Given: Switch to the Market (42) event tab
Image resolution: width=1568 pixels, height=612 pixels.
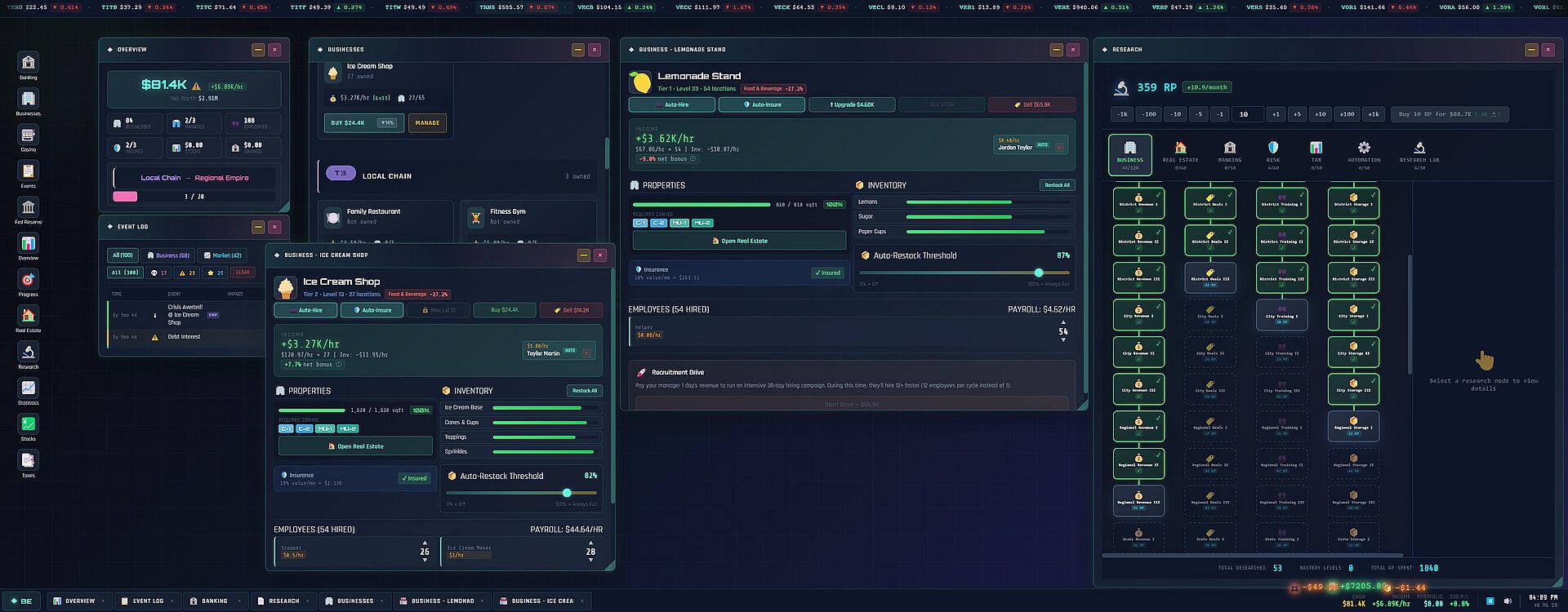Looking at the screenshot, I should click(x=223, y=255).
